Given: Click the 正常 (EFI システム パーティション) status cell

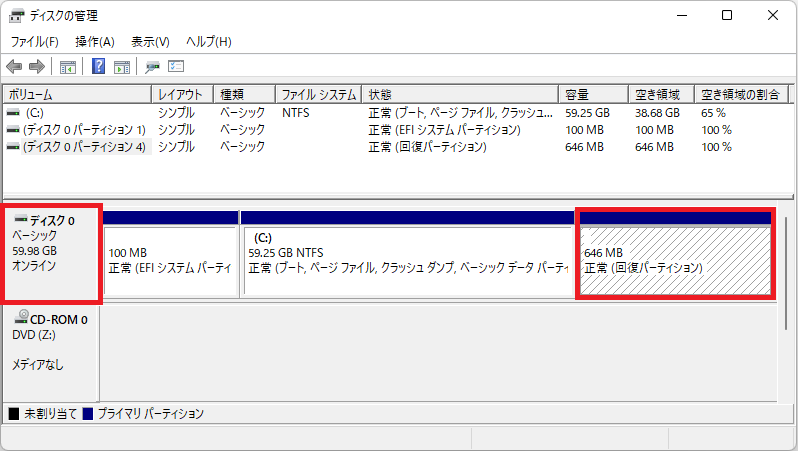Looking at the screenshot, I should (444, 130).
